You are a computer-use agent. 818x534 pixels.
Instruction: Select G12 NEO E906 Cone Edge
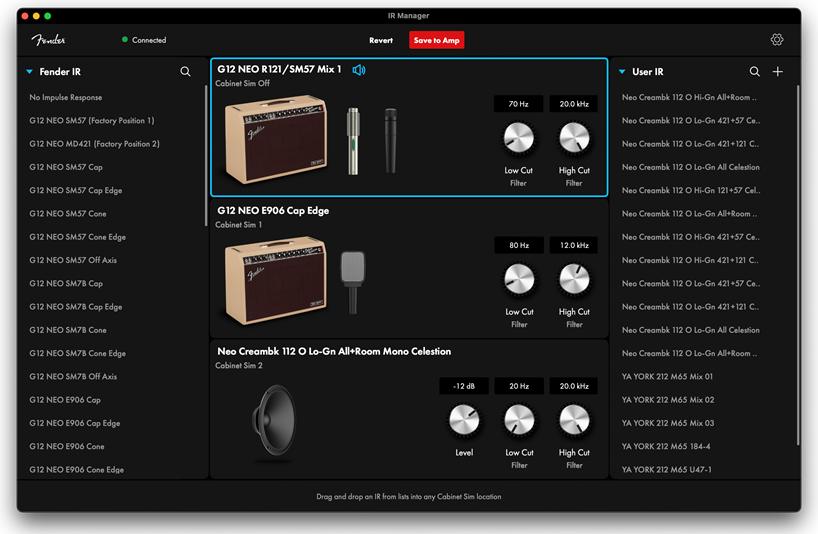click(x=77, y=470)
